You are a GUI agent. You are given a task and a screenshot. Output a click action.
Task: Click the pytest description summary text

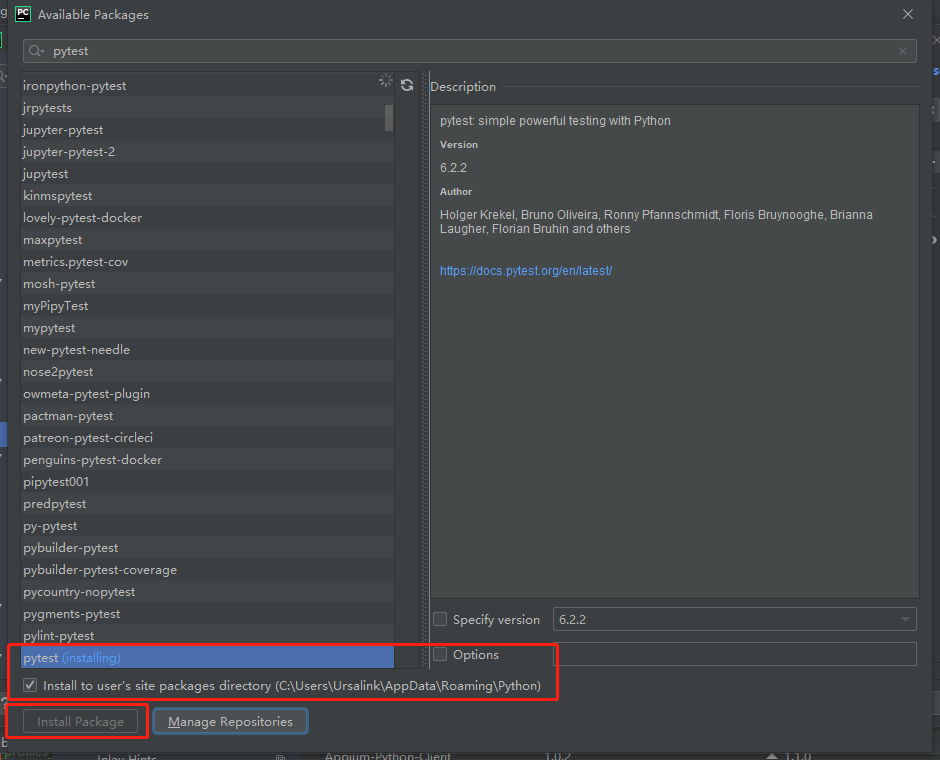(x=555, y=120)
